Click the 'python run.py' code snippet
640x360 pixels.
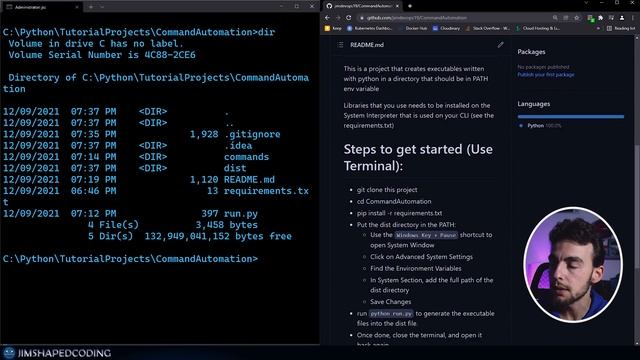point(391,314)
